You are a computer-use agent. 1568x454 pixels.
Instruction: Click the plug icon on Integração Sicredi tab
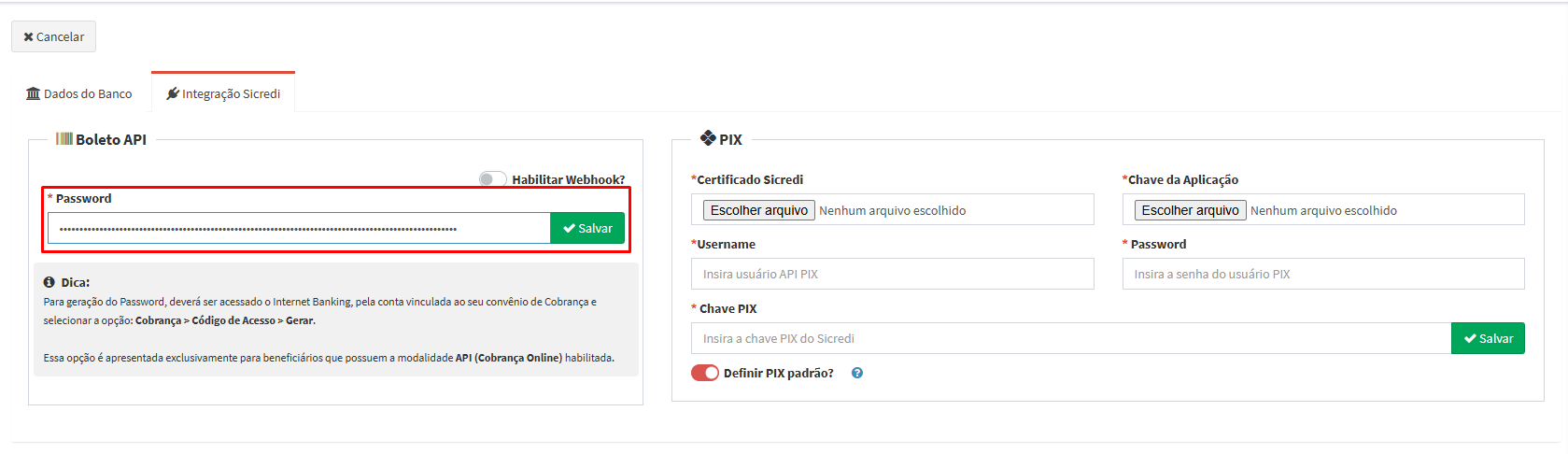173,93
